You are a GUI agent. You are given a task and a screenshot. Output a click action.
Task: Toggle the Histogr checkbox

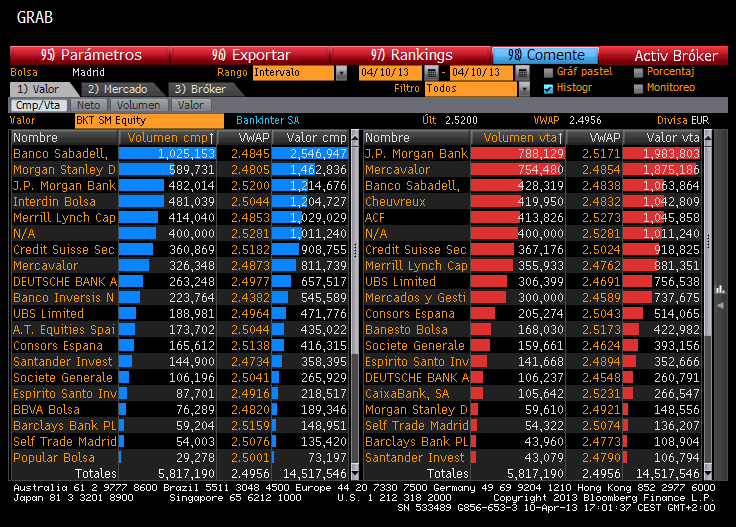pos(548,89)
